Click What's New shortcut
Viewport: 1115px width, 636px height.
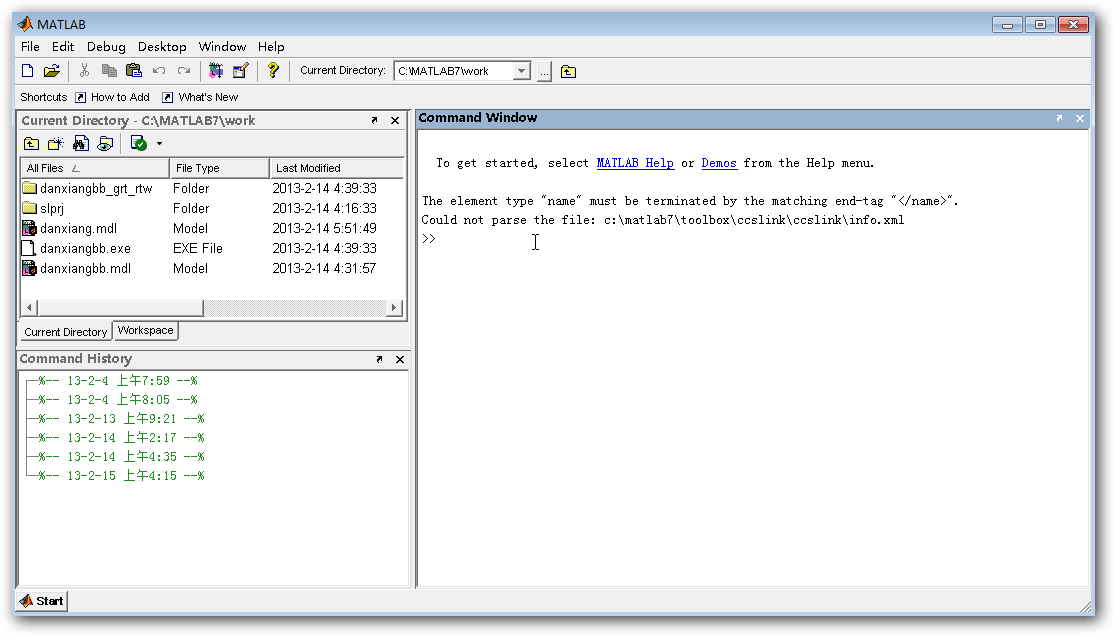pos(200,97)
